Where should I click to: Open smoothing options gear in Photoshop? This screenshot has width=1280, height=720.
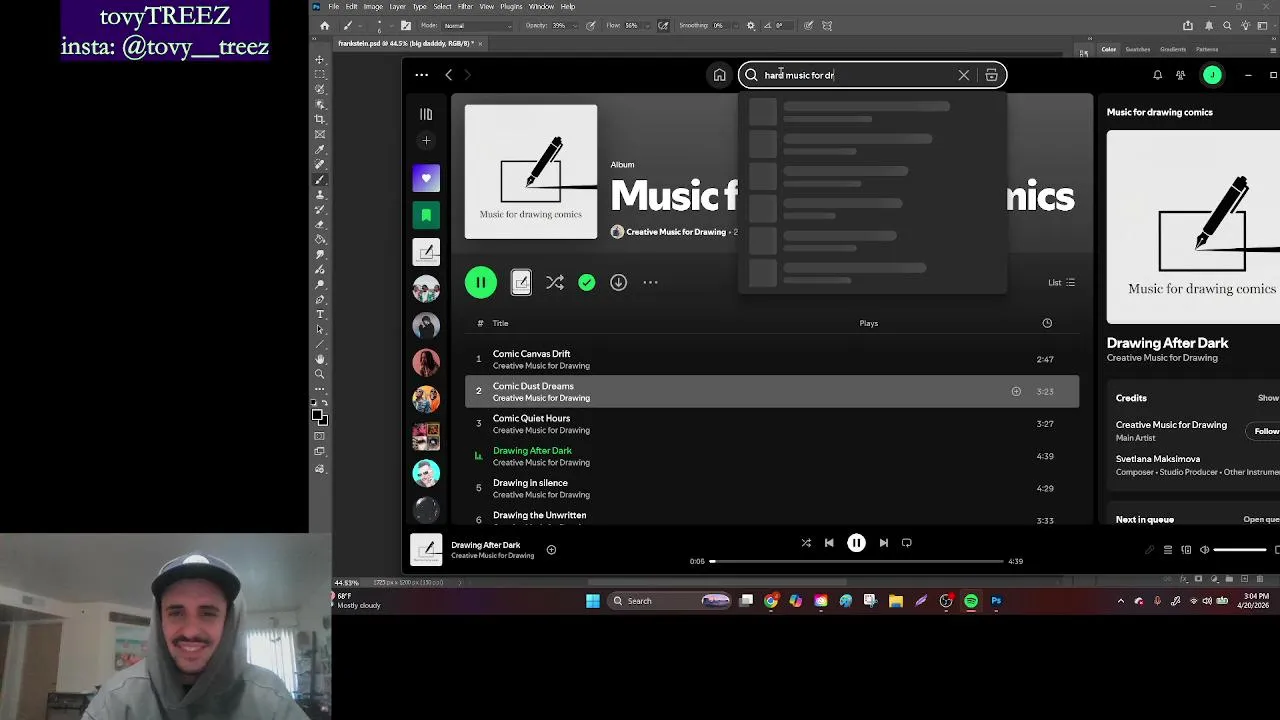pos(751,26)
